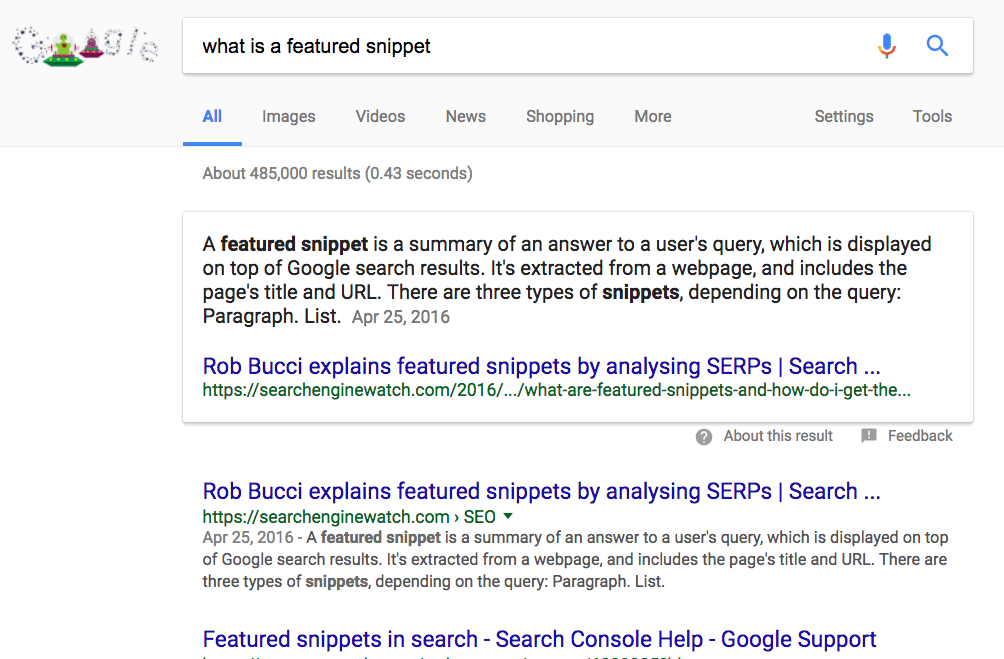Screen dimensions: 1004x659
Task: Click the About this result question icon
Action: [x=704, y=437]
